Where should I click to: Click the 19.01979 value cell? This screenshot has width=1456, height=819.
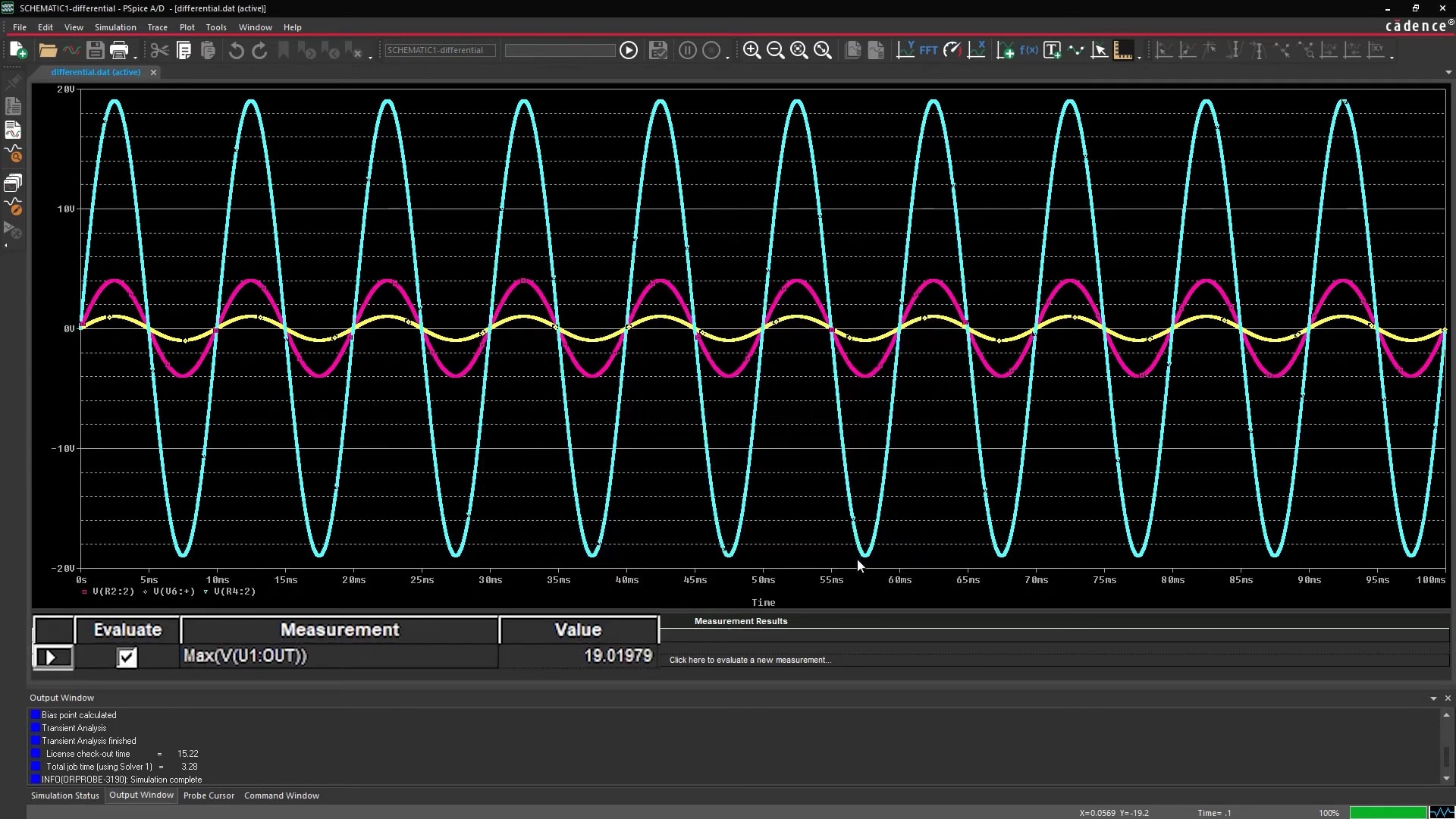pos(579,657)
